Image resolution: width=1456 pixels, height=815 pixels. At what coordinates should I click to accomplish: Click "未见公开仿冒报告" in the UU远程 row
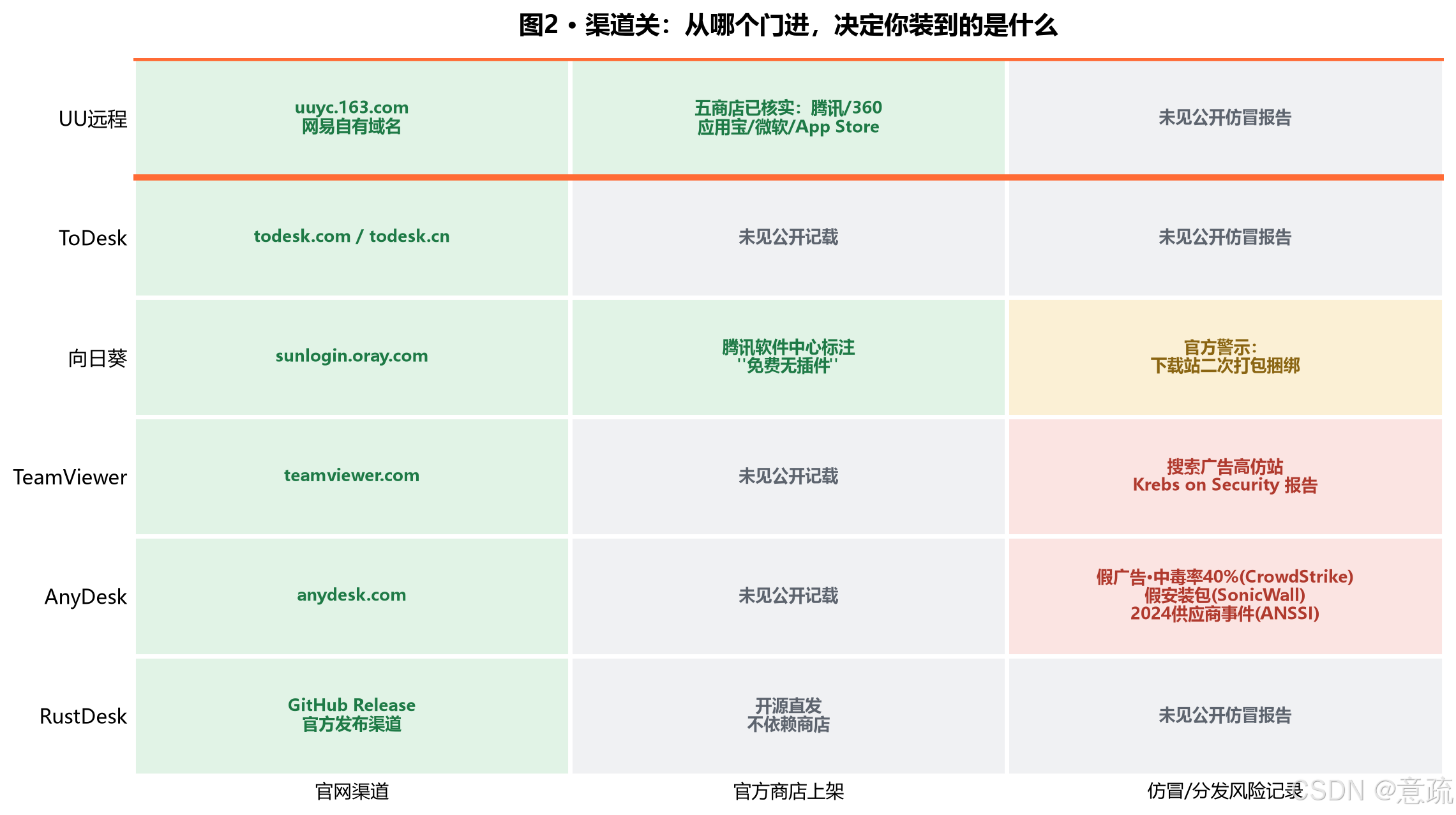(x=1225, y=117)
